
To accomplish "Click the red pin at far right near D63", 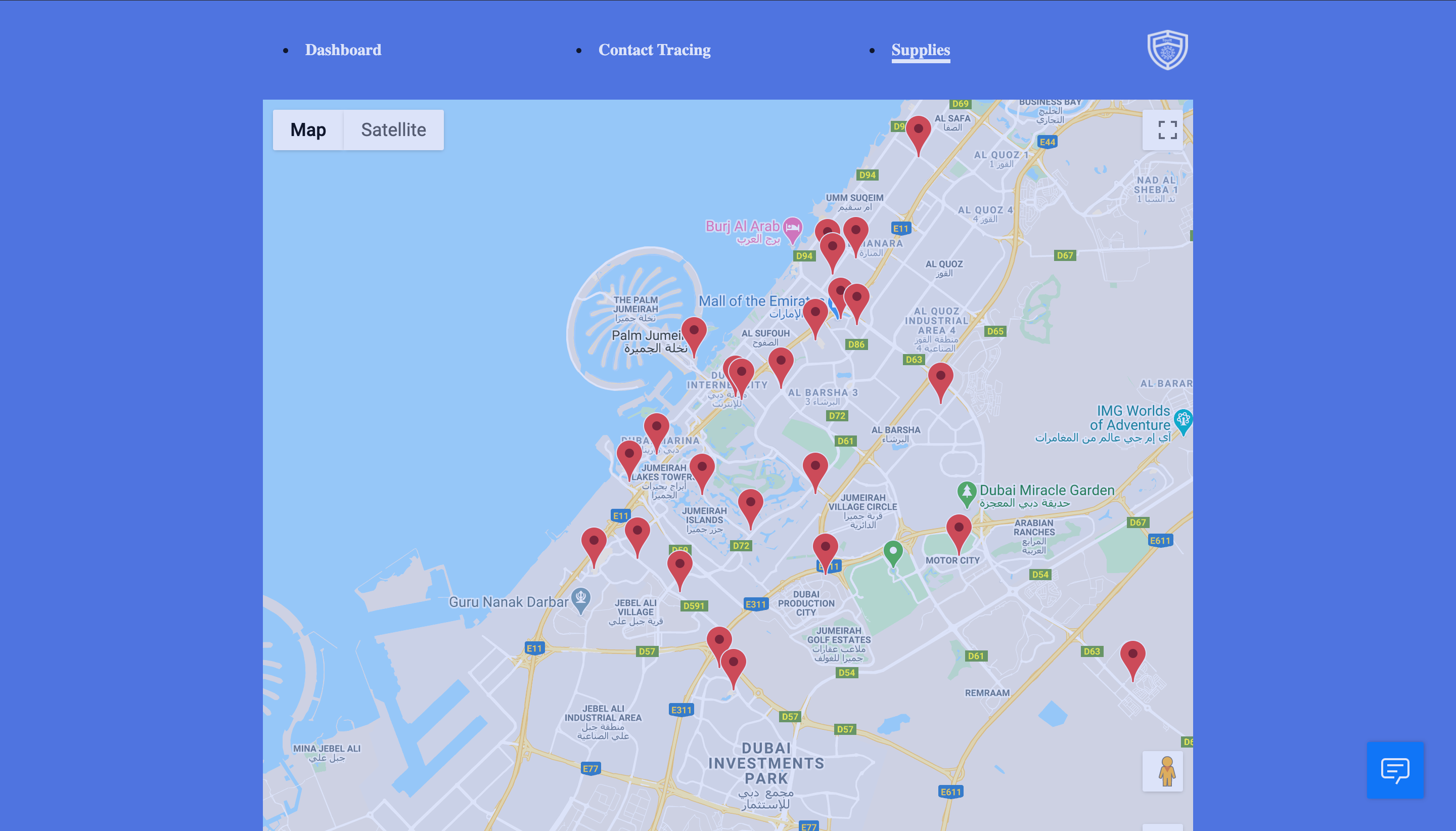I will click(1132, 657).
